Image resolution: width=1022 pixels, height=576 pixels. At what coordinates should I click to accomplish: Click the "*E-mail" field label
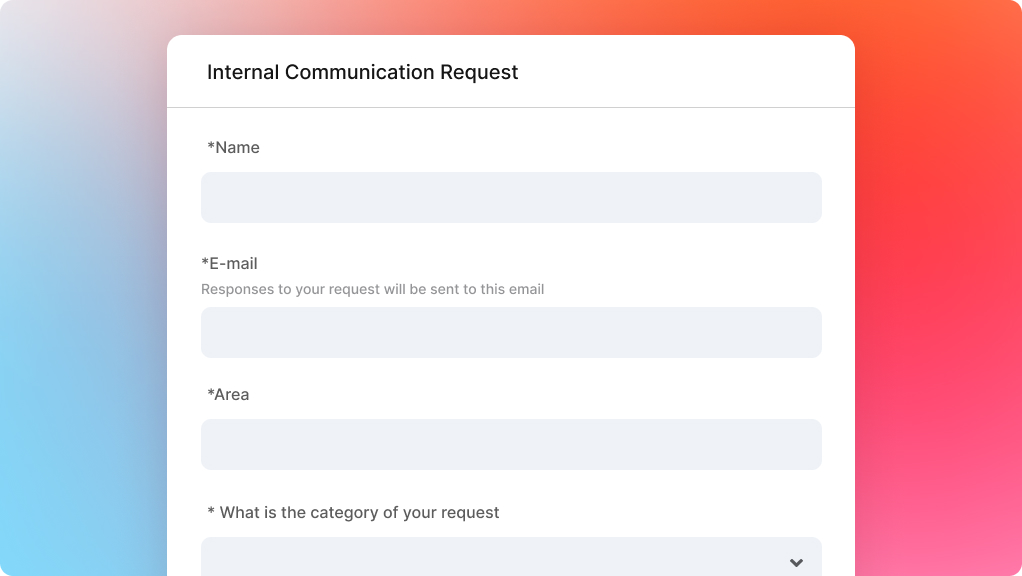(229, 263)
